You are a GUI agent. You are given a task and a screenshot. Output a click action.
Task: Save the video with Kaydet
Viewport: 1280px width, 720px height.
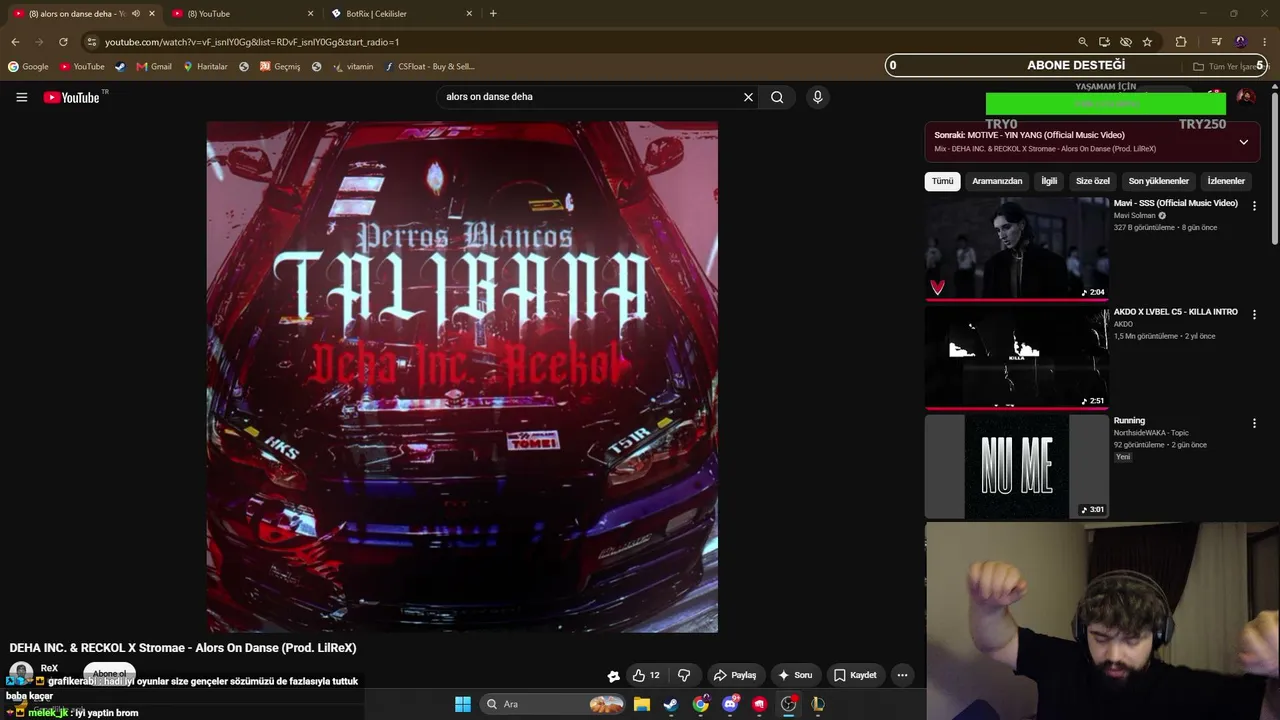[856, 675]
